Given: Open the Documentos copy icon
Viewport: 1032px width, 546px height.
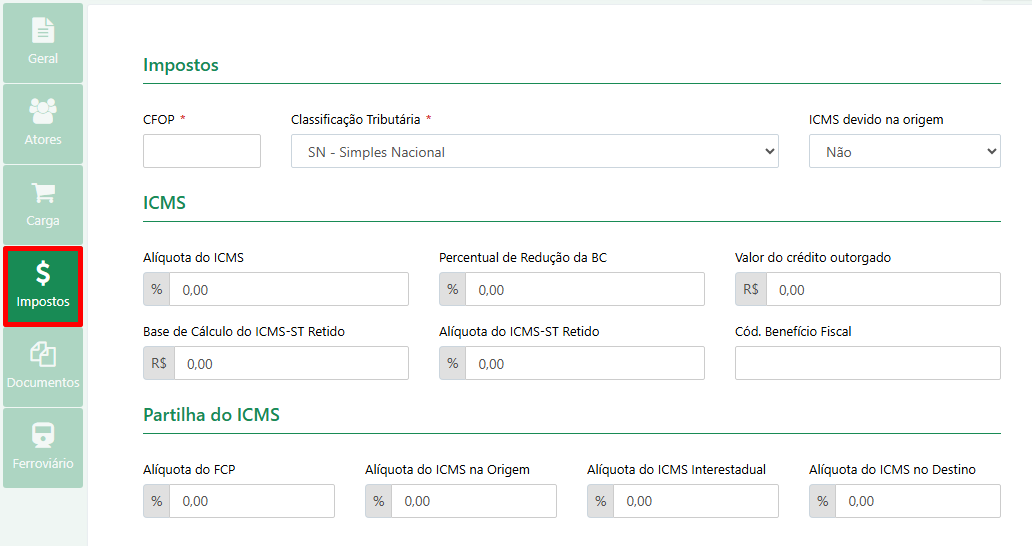Looking at the screenshot, I should (43, 355).
